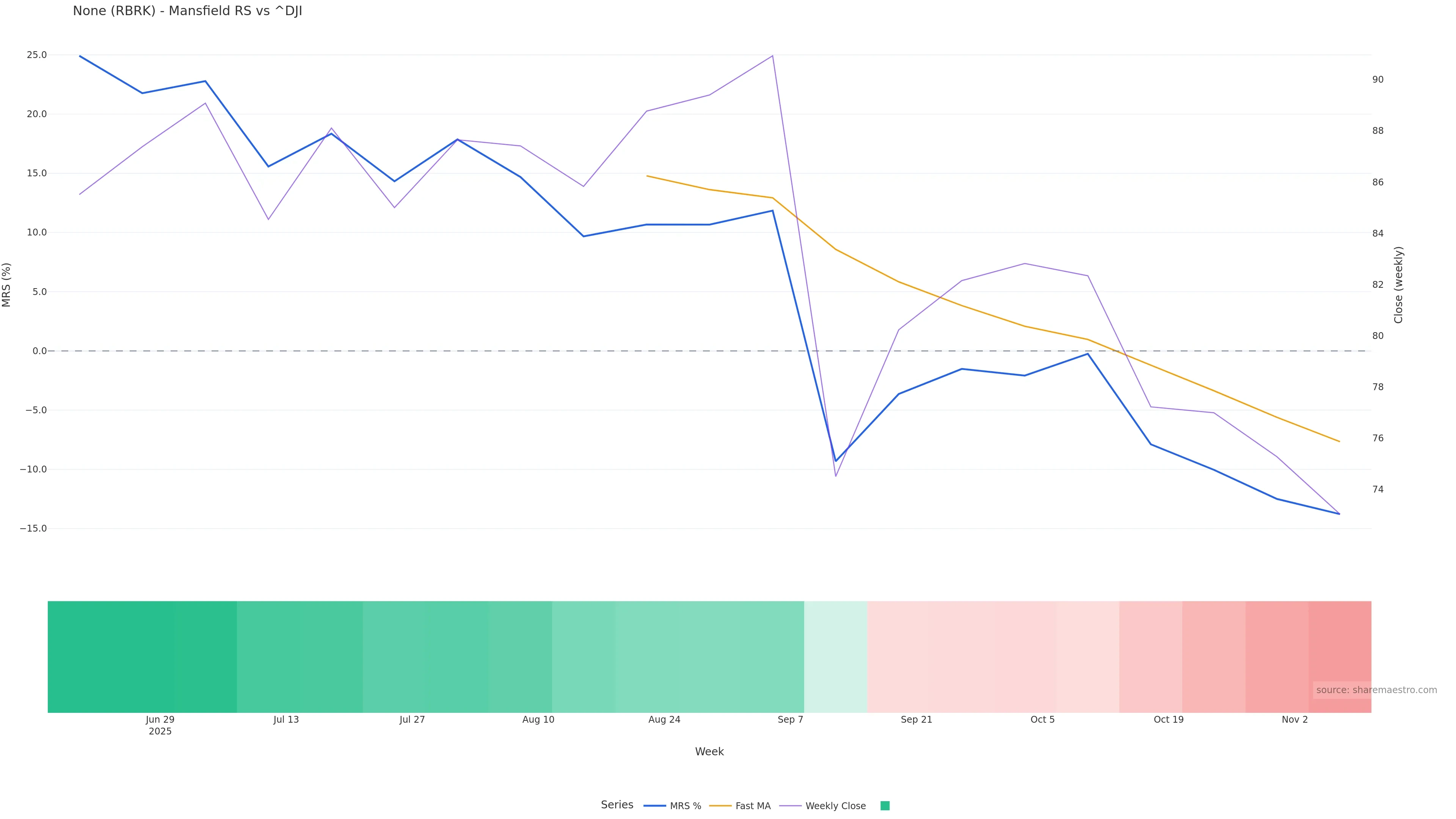Click the Nov 2 week tick label
Image resolution: width=1456 pixels, height=819 pixels.
(1294, 720)
